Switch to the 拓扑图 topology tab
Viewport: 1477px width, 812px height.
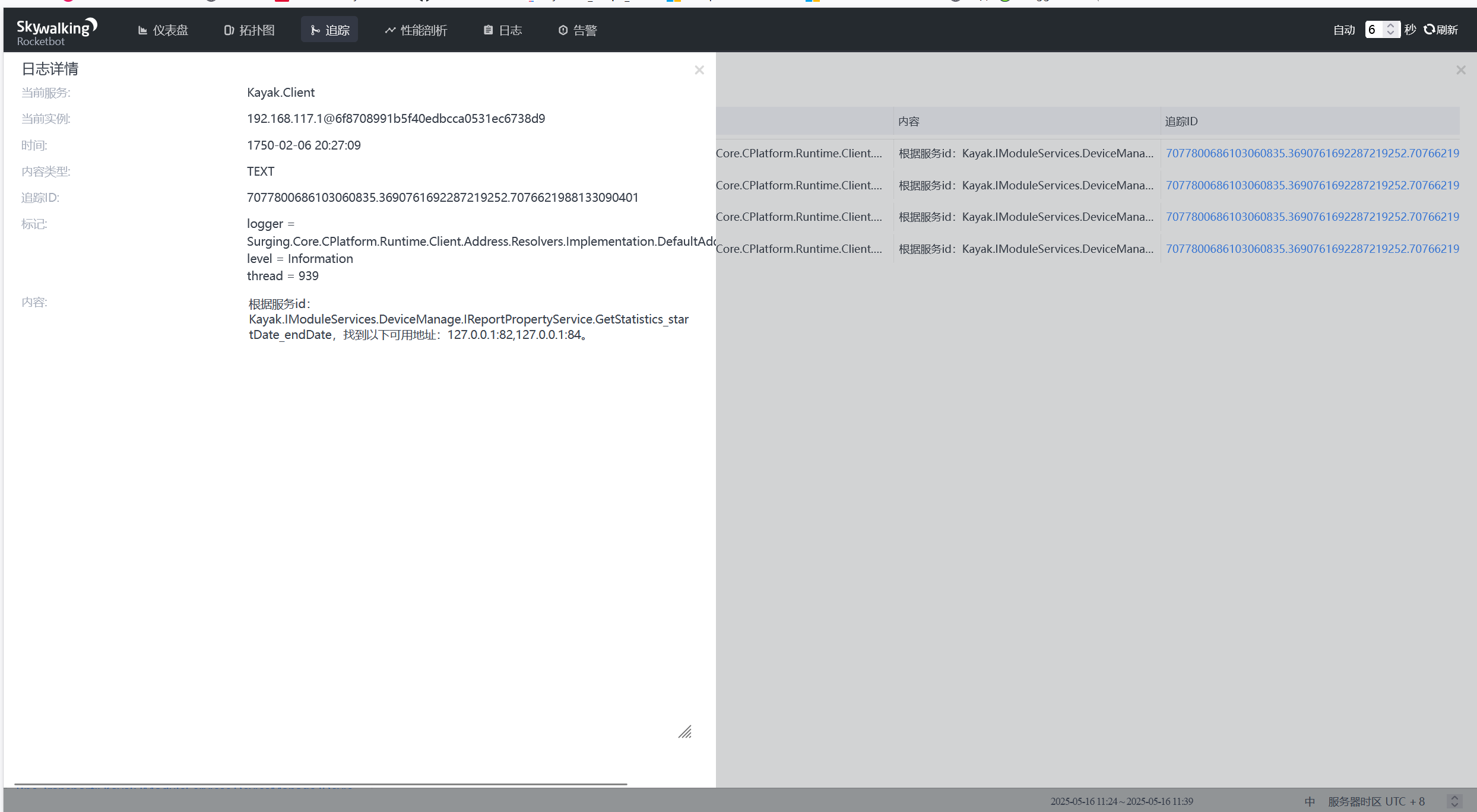[249, 30]
